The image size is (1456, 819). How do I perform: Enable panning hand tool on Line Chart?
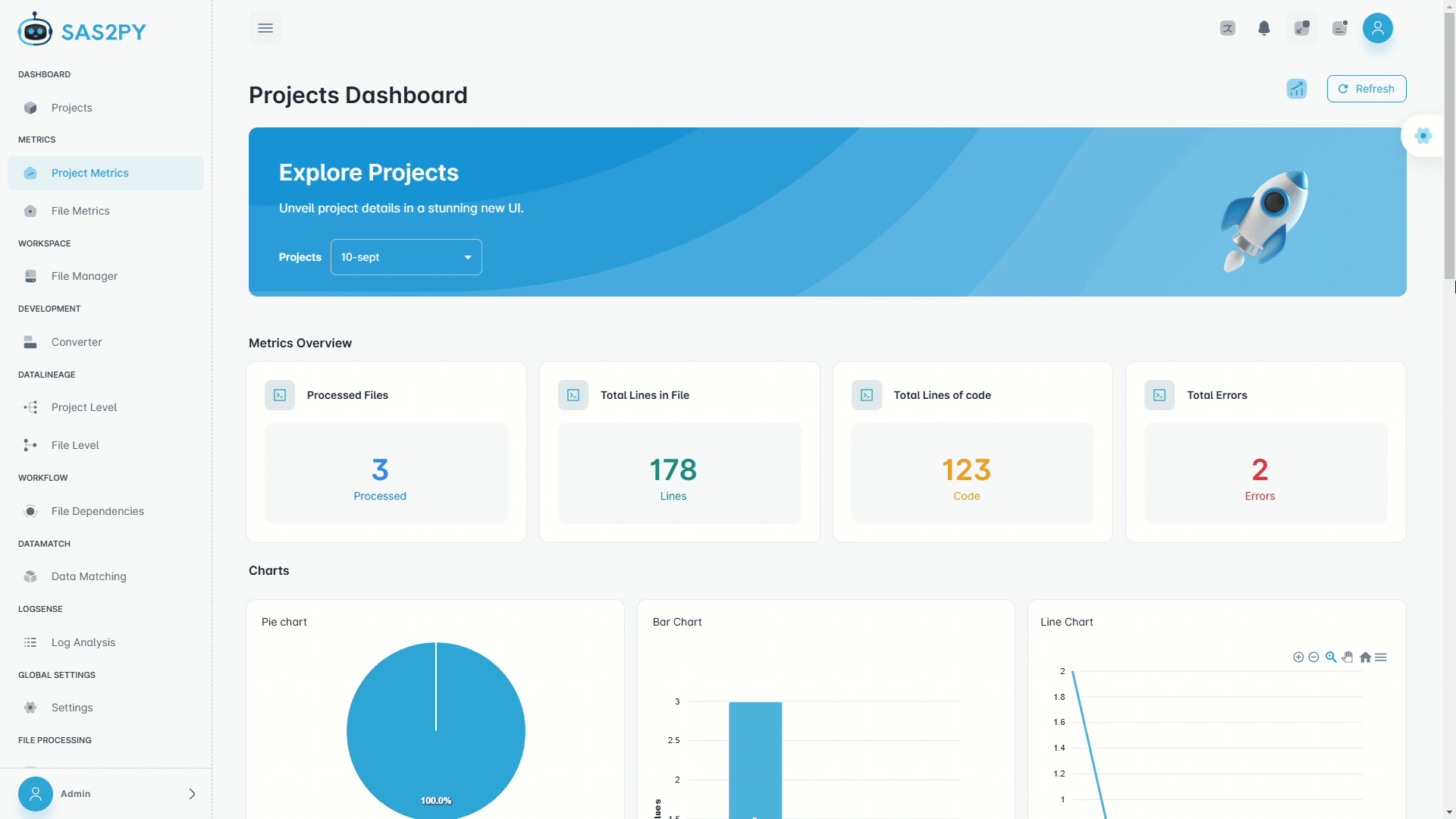1348,657
